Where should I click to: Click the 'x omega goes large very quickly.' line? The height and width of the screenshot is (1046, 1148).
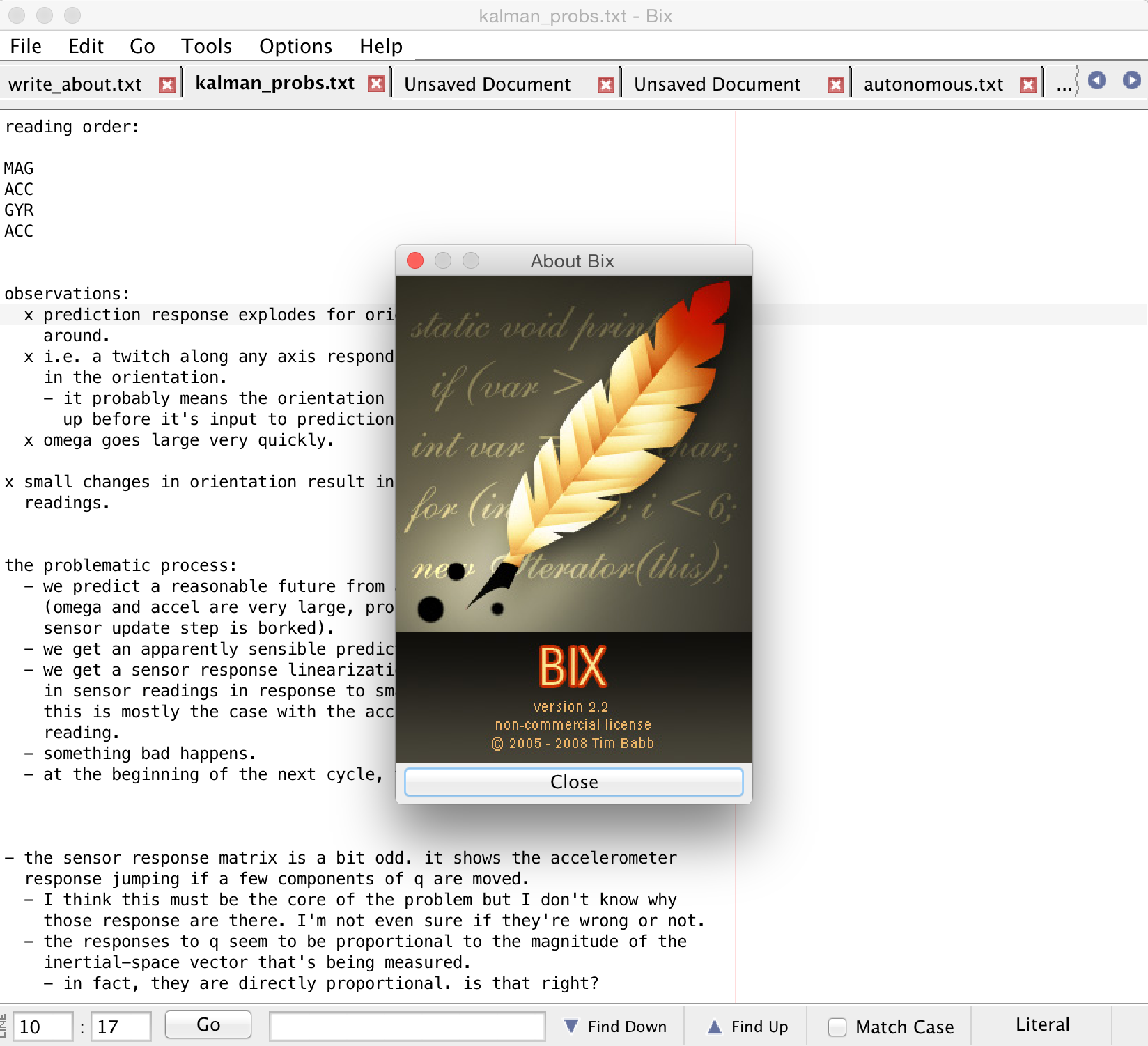(179, 440)
